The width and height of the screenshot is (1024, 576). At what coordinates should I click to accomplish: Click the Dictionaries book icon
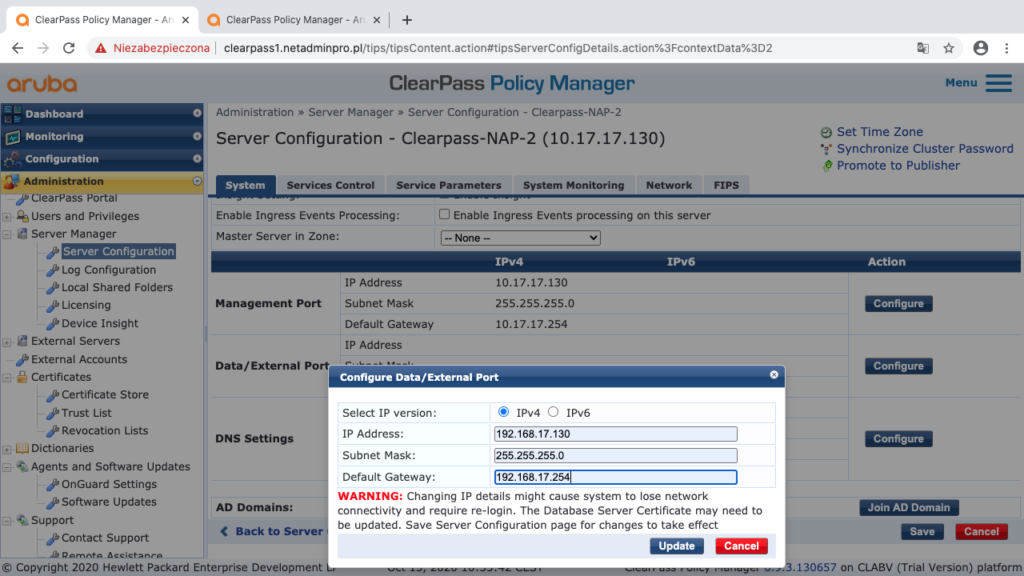pos(22,448)
